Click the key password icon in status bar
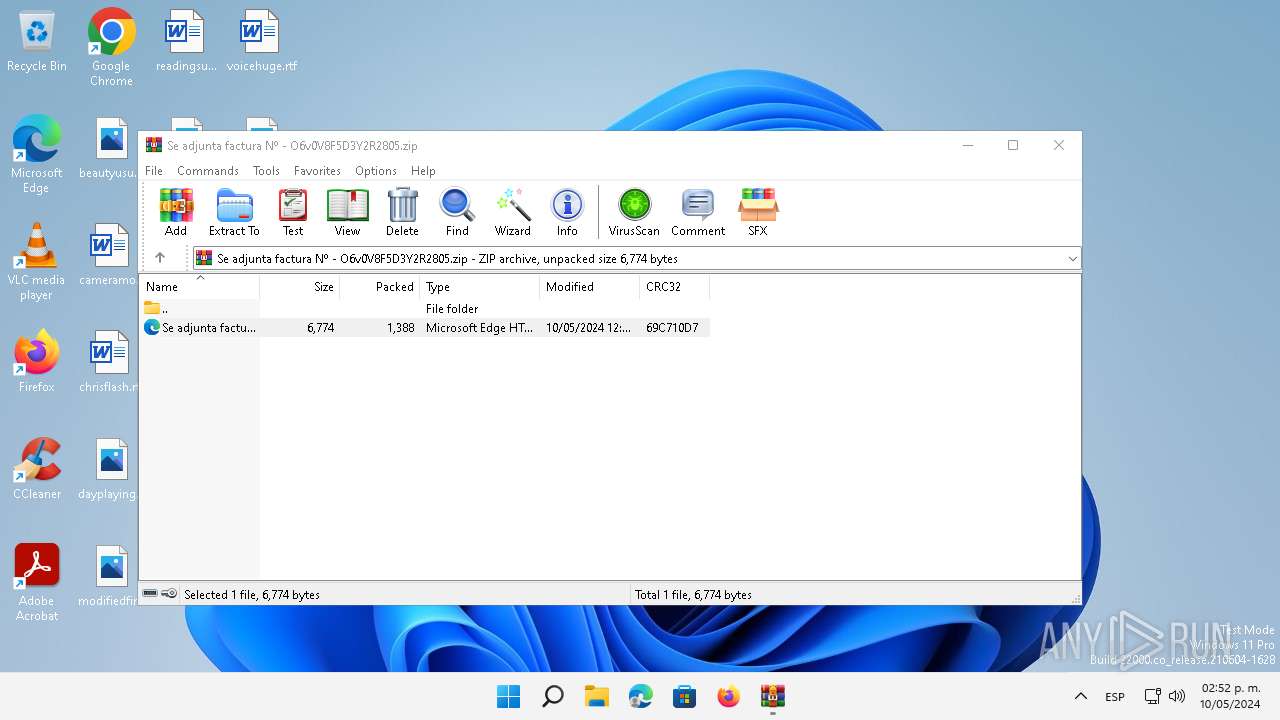 click(169, 594)
